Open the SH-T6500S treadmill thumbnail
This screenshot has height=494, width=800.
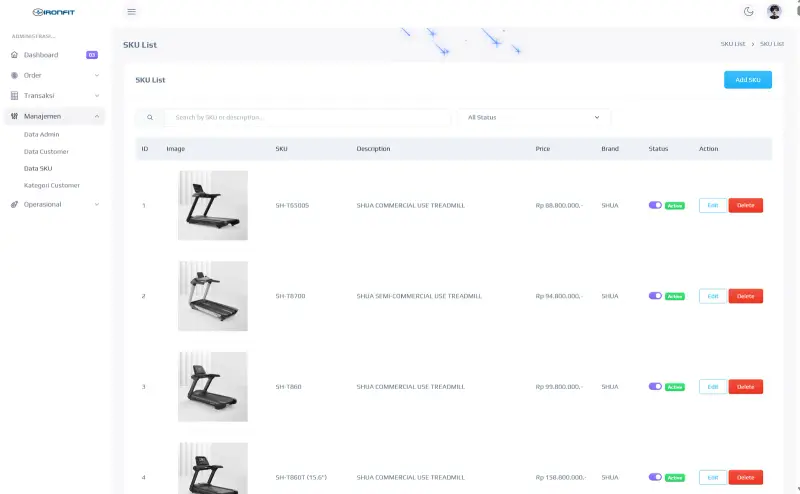213,205
